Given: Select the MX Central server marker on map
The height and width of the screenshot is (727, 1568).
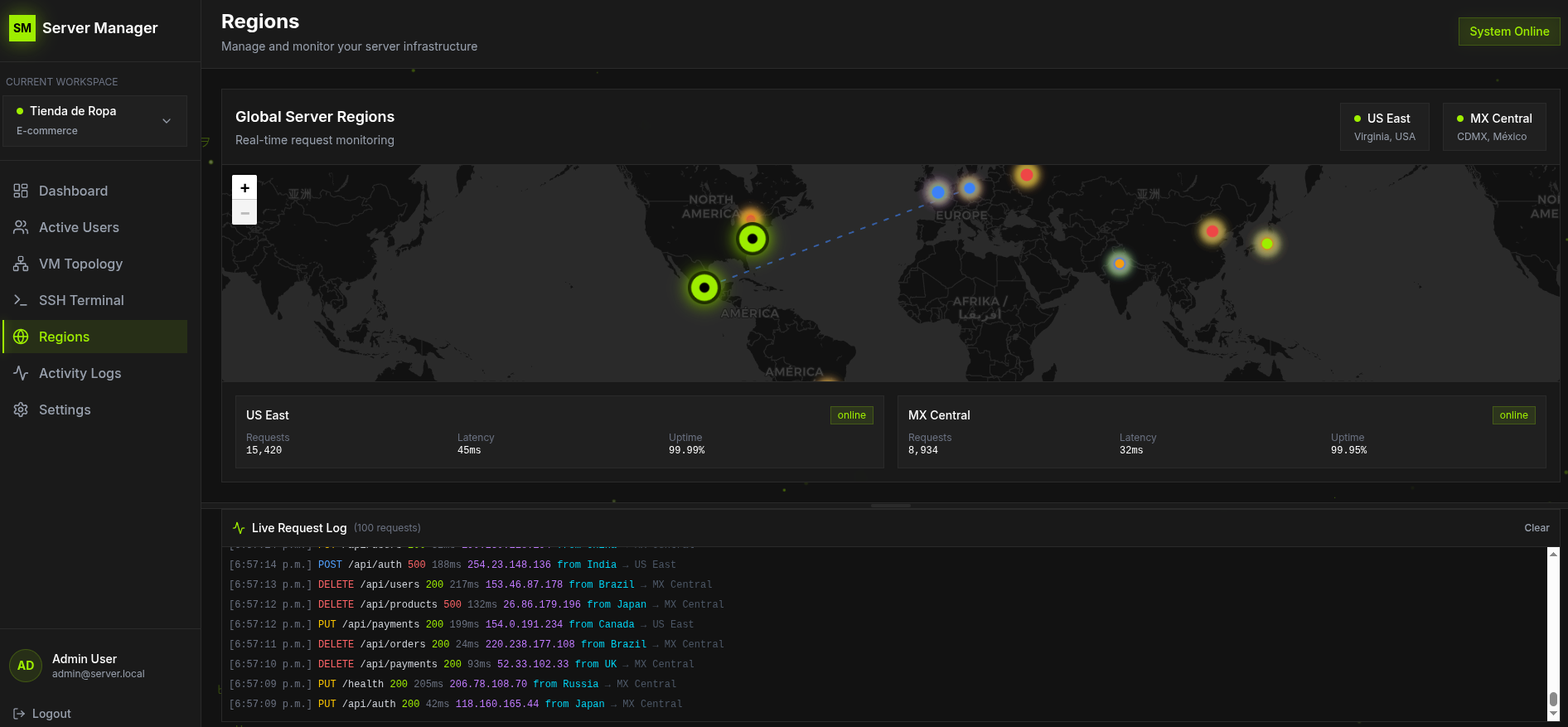Looking at the screenshot, I should click(704, 288).
